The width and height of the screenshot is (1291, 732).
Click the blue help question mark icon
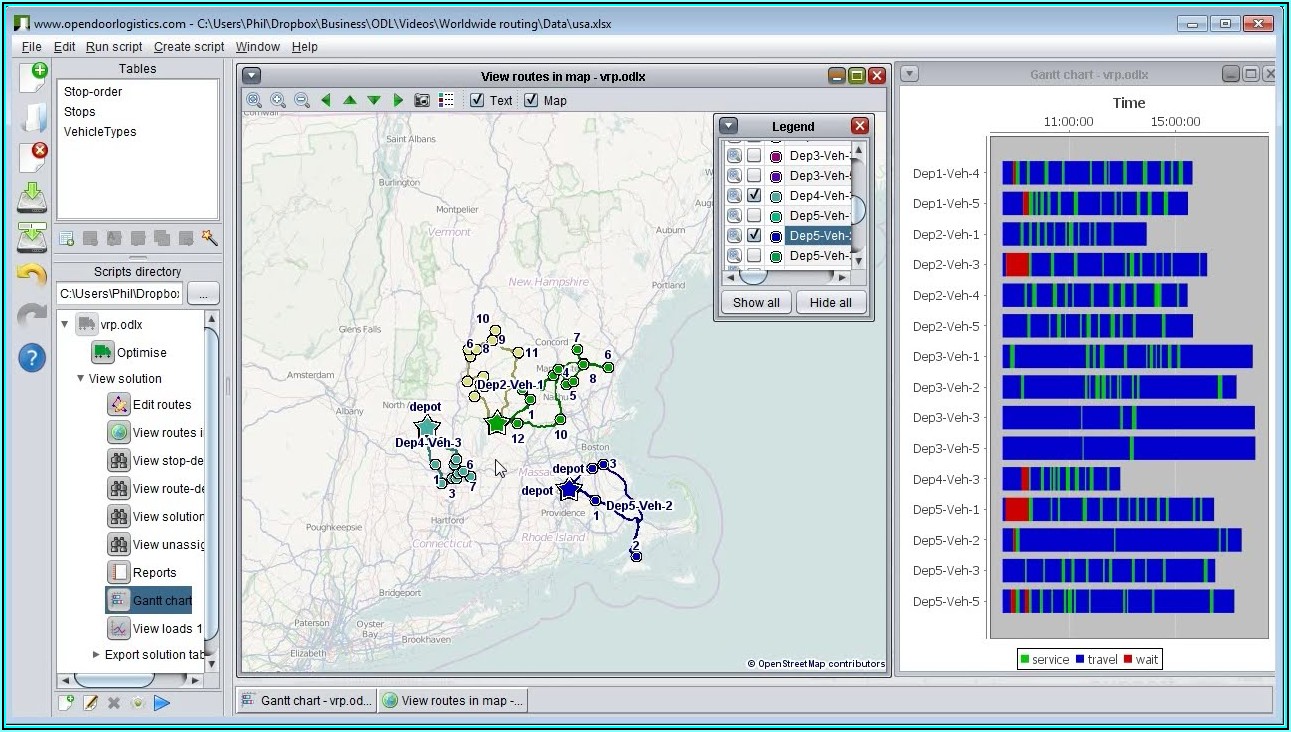point(33,357)
